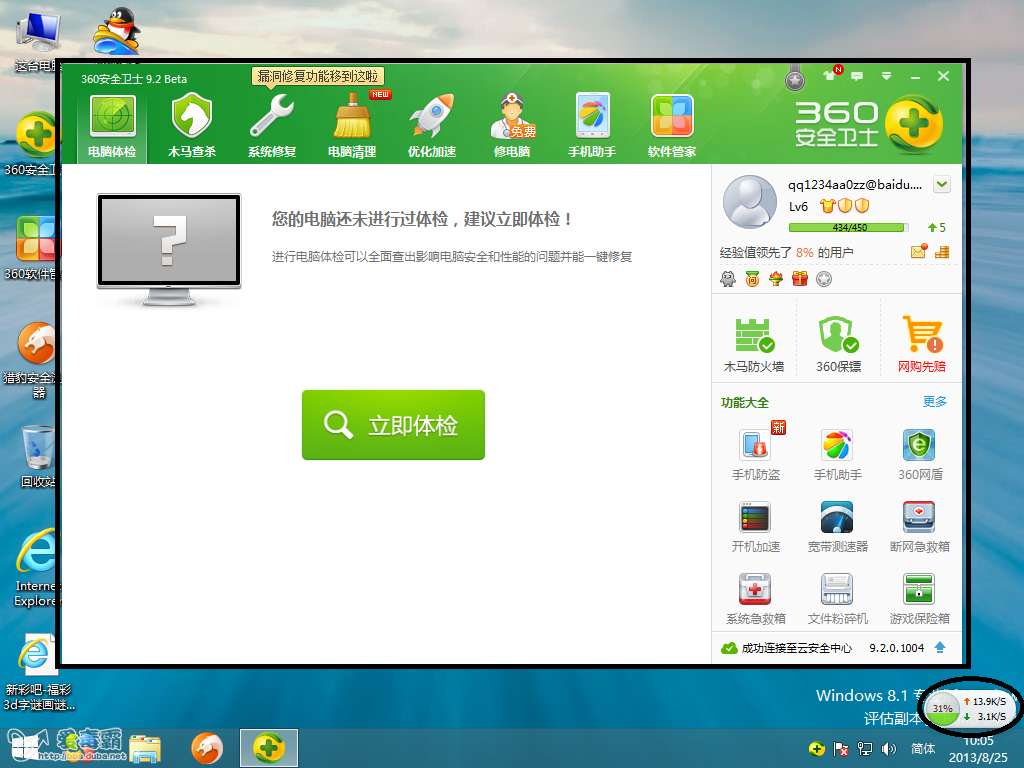Open the 360 tray icon in system tray

(816, 748)
